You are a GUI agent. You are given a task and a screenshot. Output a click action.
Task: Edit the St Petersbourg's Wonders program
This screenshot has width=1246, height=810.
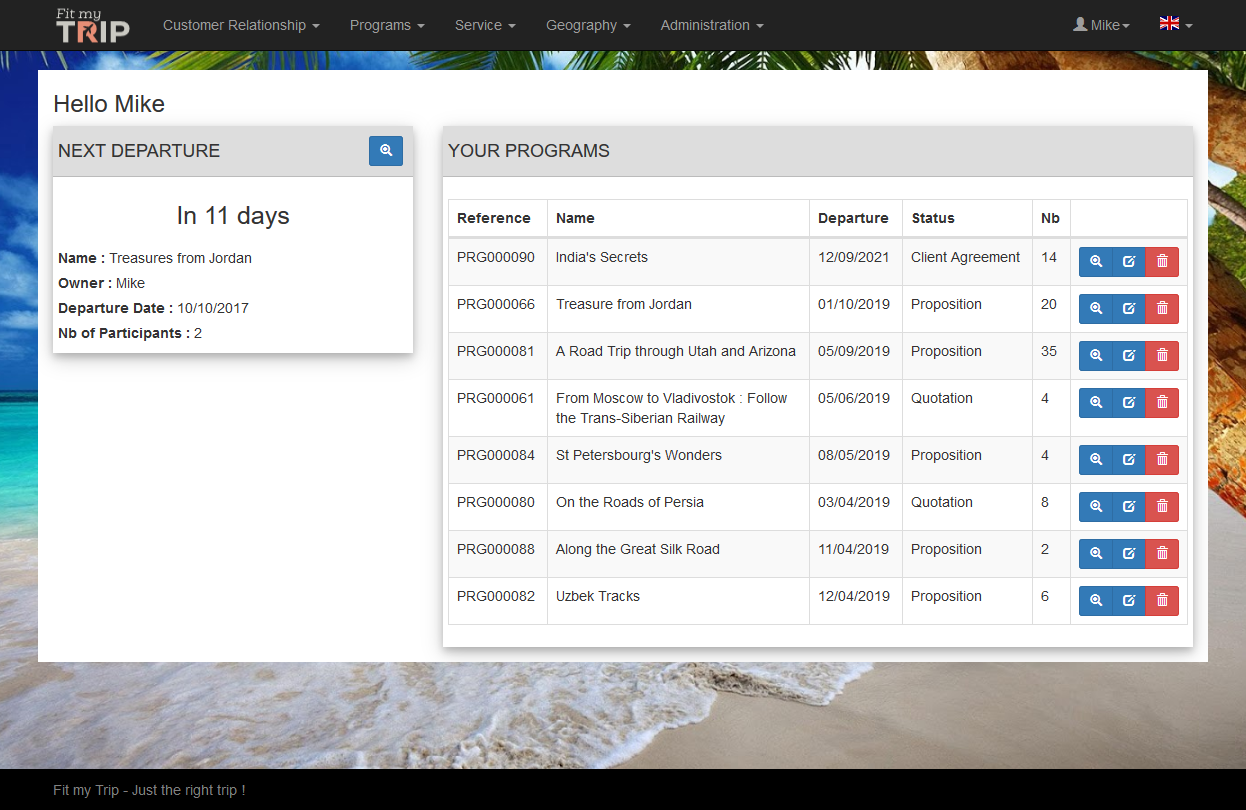(1129, 460)
